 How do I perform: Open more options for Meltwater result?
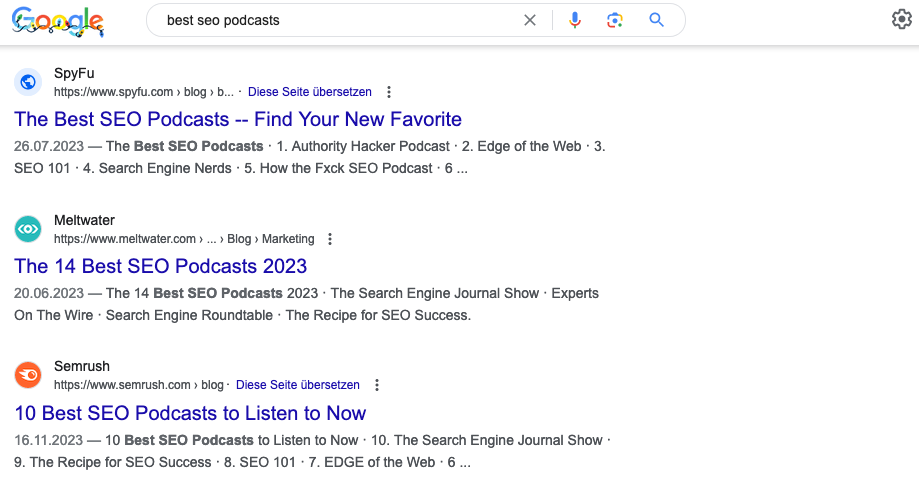(330, 239)
